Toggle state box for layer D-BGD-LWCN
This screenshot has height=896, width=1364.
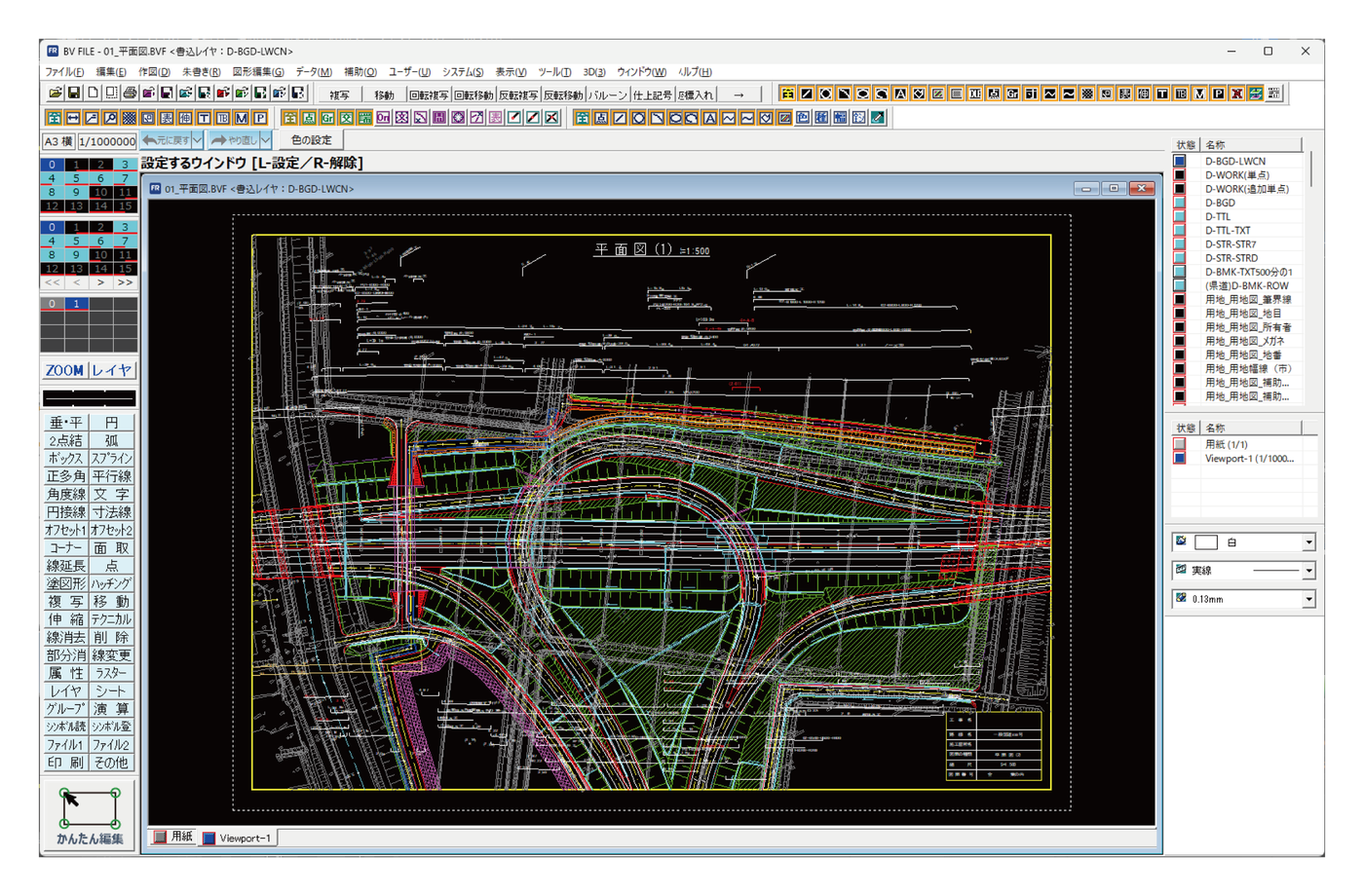[x=1180, y=162]
